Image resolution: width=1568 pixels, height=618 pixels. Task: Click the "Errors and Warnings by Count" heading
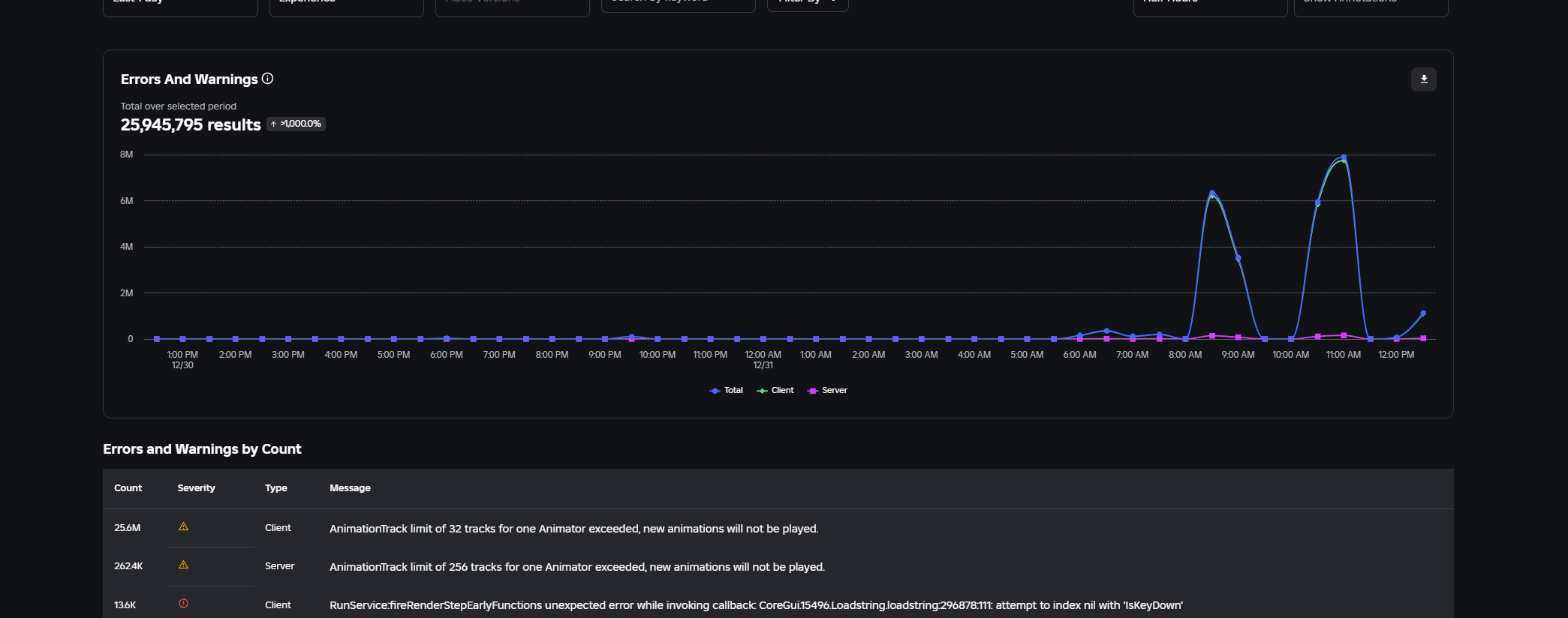pyautogui.click(x=202, y=449)
